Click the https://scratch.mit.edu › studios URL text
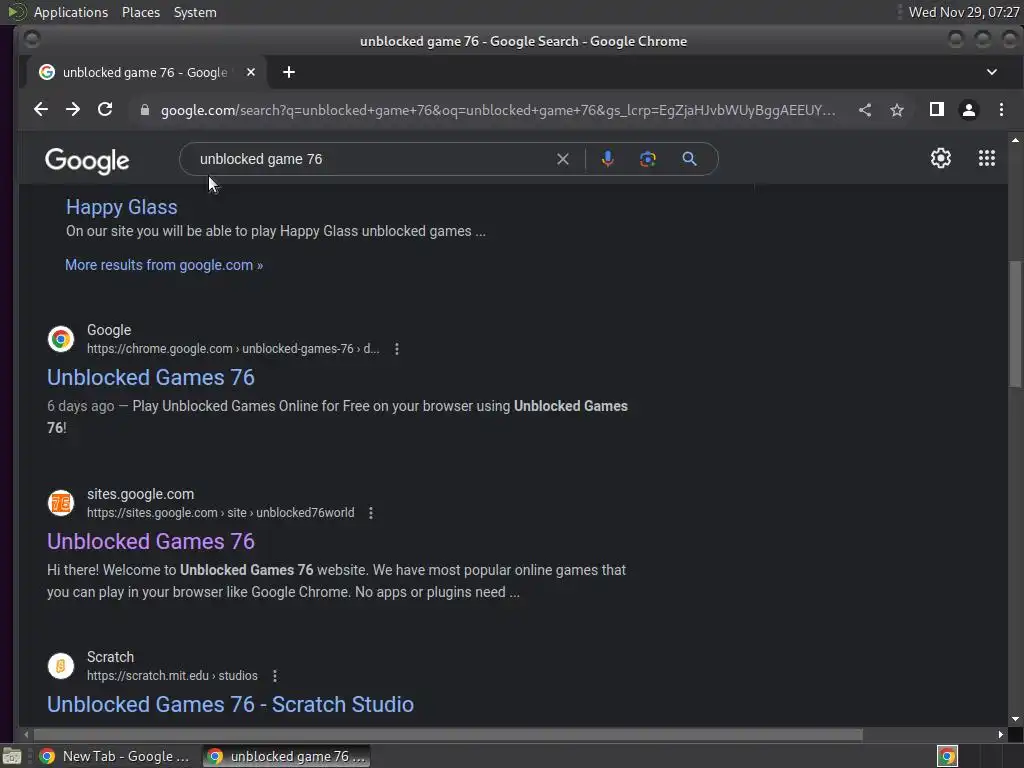 click(172, 676)
